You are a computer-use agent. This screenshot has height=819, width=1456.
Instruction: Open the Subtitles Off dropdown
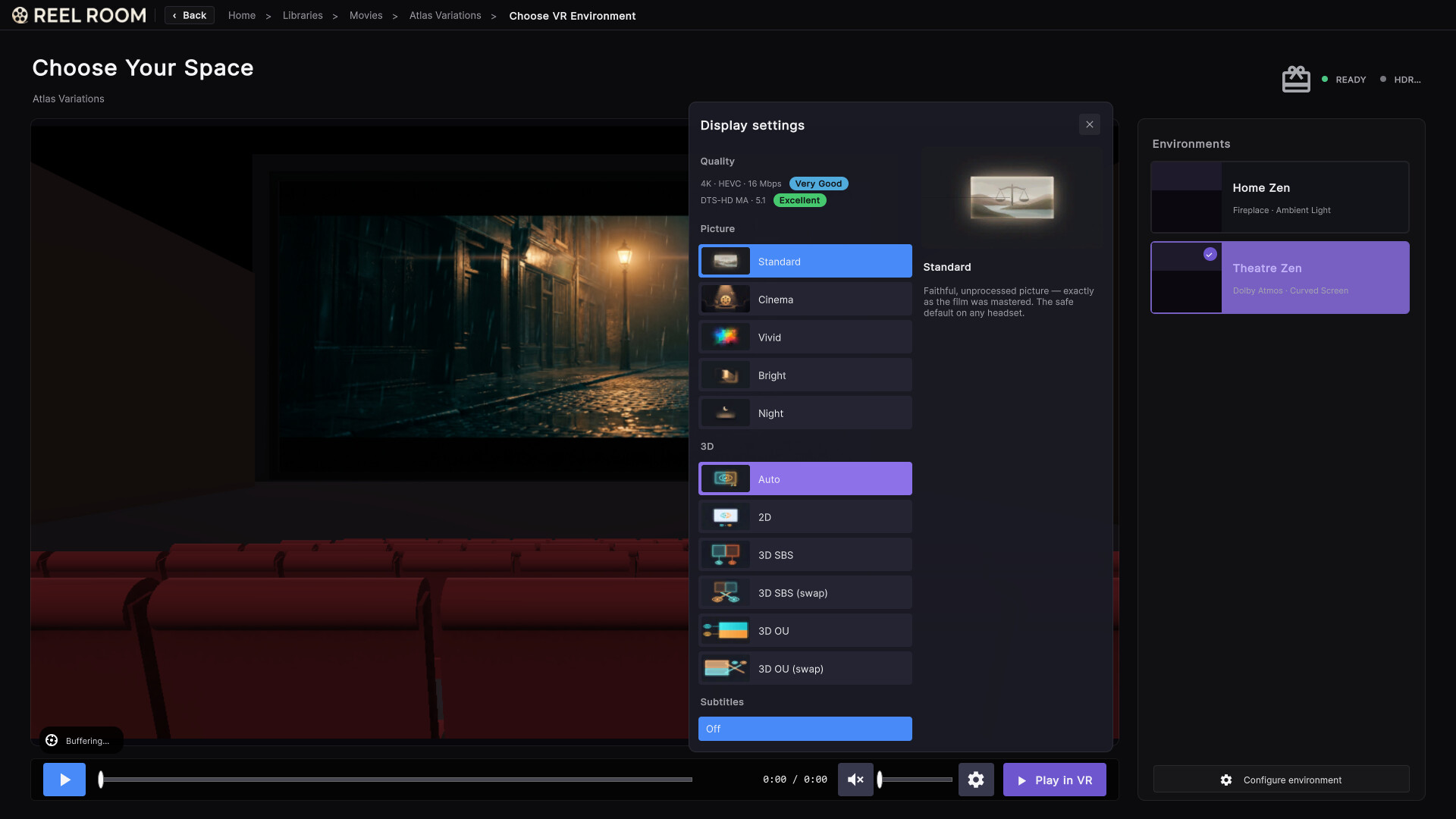pyautogui.click(x=805, y=729)
